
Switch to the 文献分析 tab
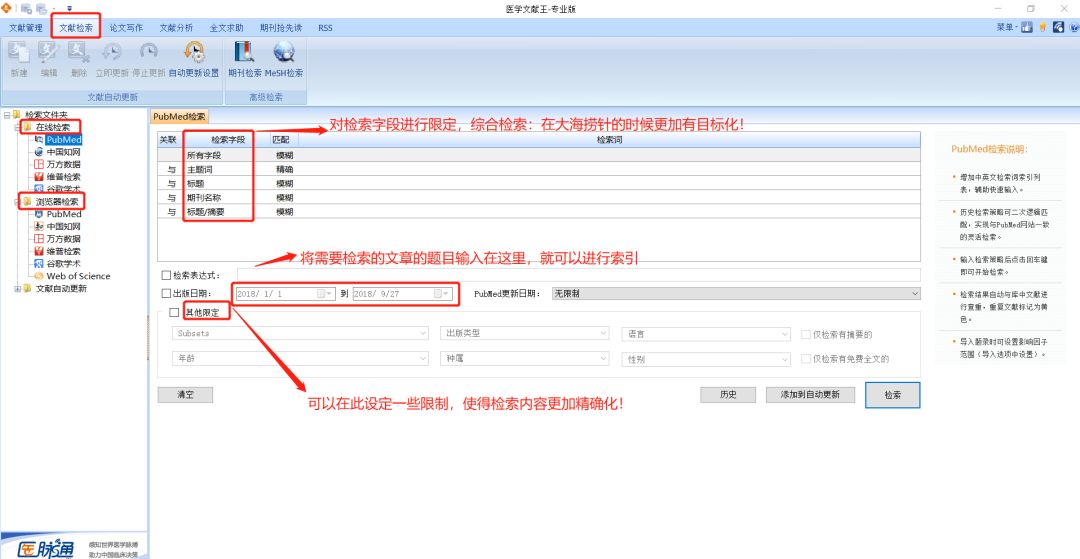point(176,28)
